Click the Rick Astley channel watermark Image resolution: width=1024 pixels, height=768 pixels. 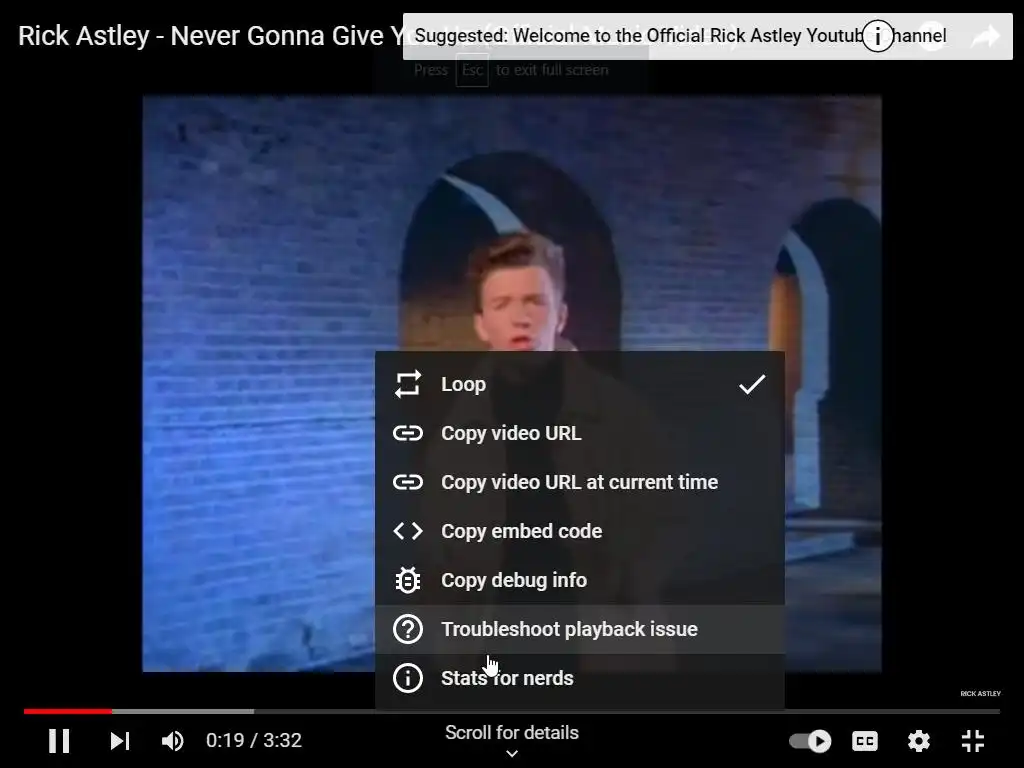tap(980, 694)
